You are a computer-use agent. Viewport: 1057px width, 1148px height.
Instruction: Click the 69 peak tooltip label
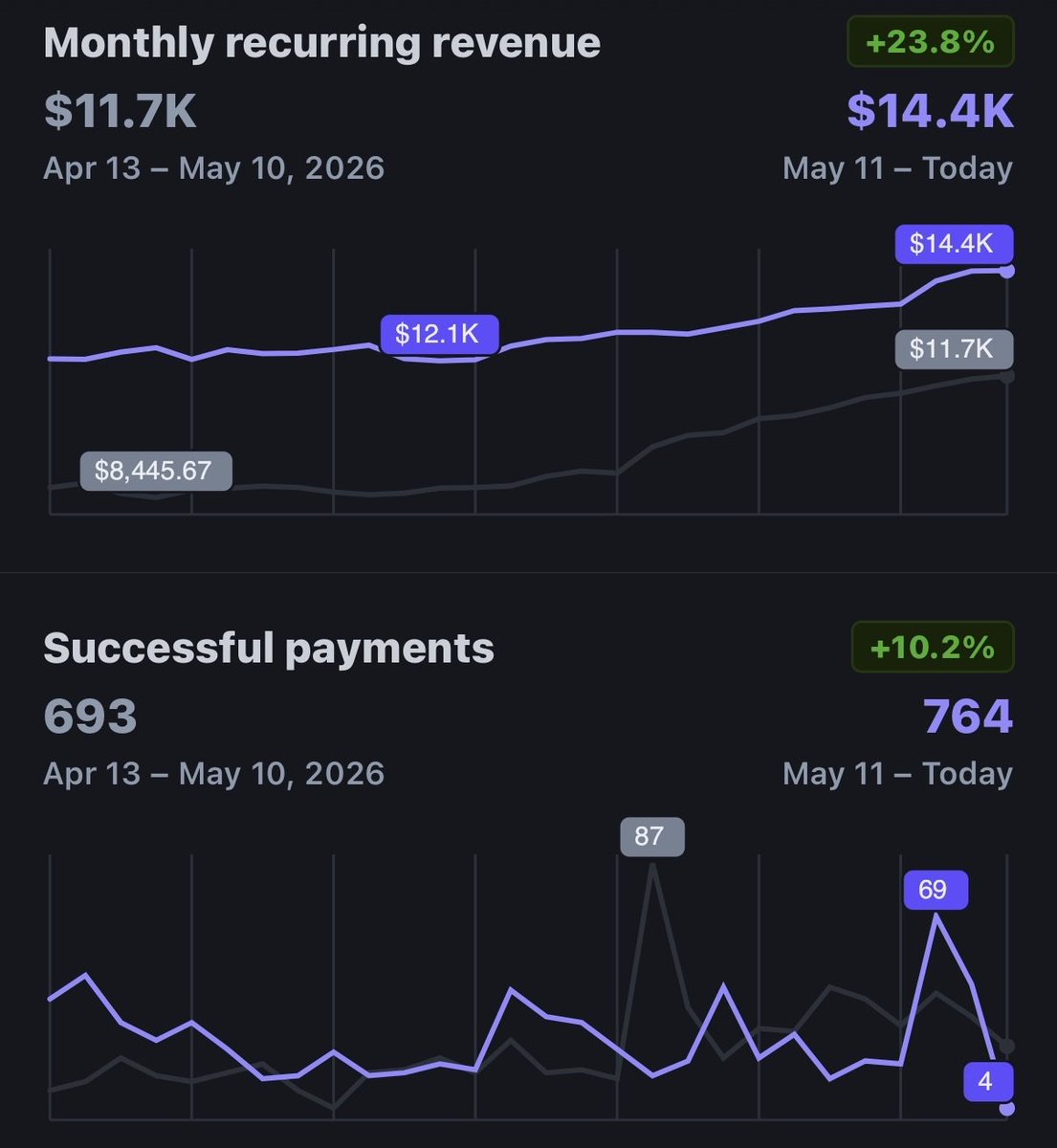(x=936, y=890)
